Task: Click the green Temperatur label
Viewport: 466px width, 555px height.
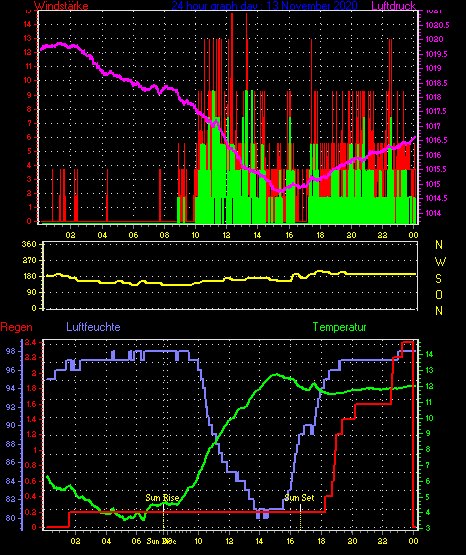Action: (339, 327)
